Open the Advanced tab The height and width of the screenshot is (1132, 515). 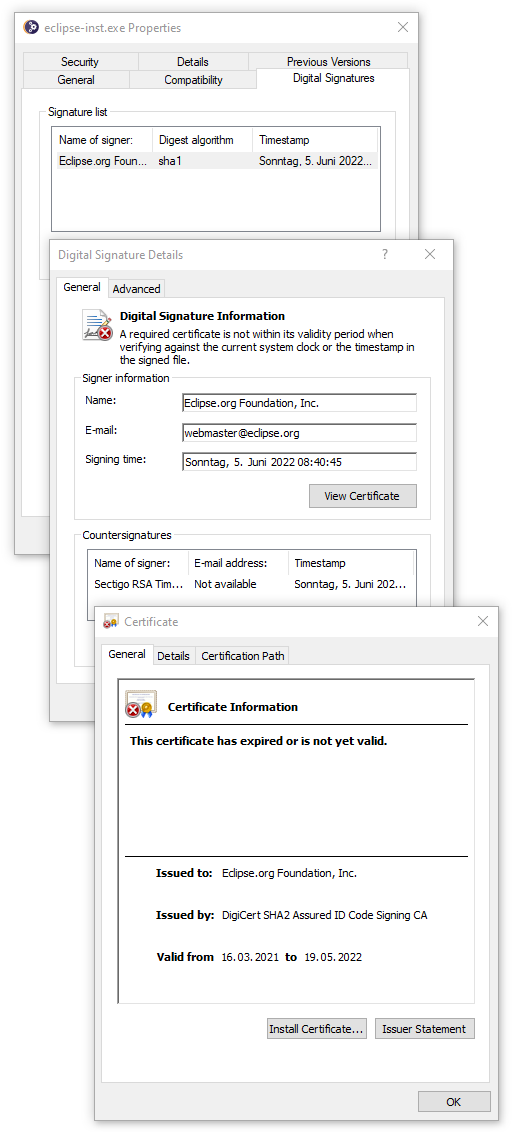click(136, 289)
